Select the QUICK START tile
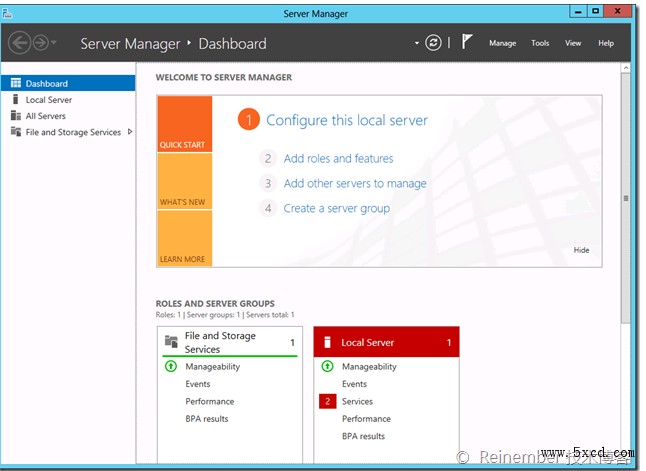The width and height of the screenshot is (646, 471). coord(185,124)
